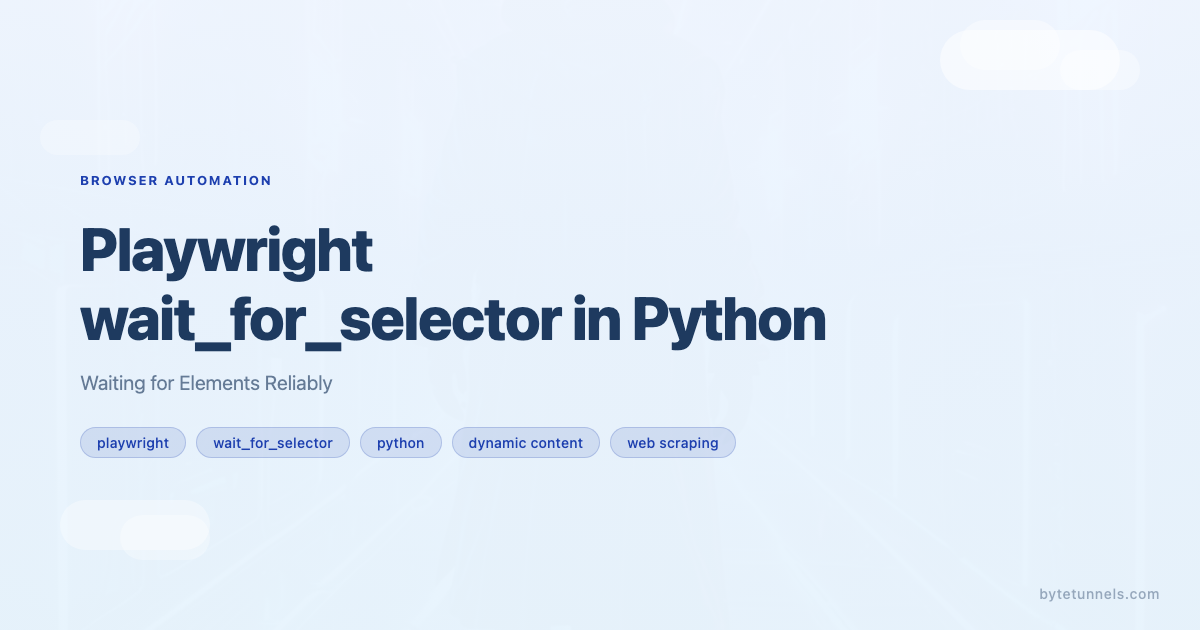Click the large Playwright heading word
1200x630 pixels.
pos(227,251)
